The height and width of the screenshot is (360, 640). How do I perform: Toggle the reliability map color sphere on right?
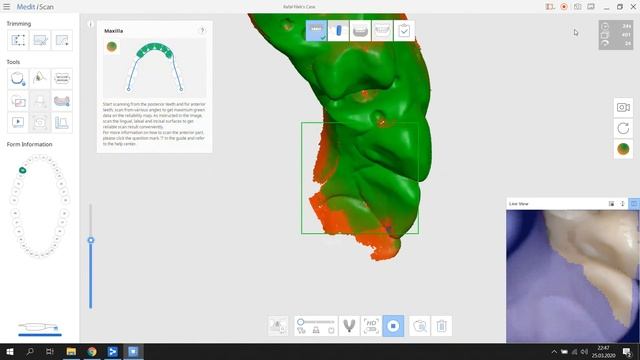tap(623, 149)
